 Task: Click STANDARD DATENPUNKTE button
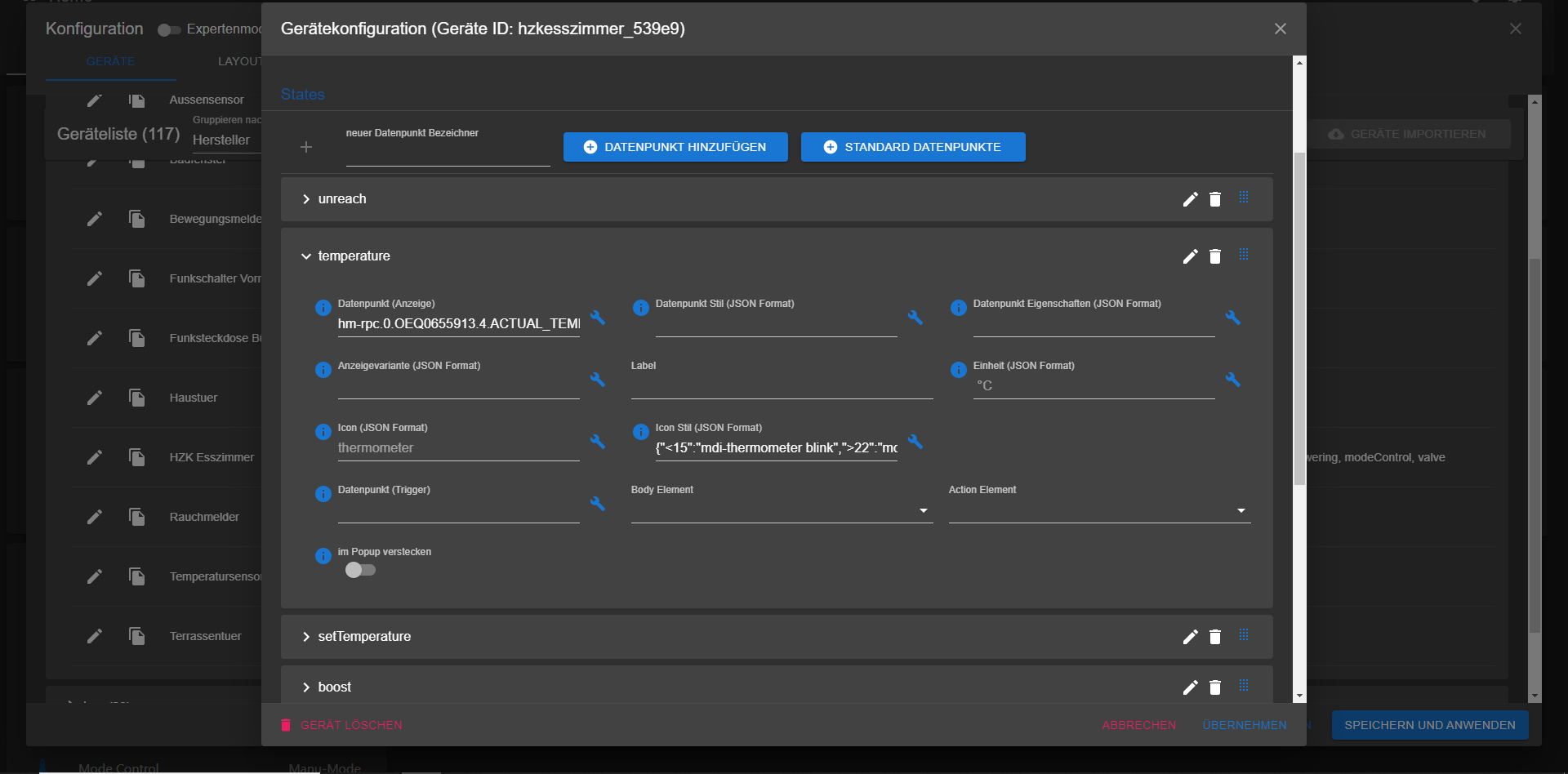(913, 147)
